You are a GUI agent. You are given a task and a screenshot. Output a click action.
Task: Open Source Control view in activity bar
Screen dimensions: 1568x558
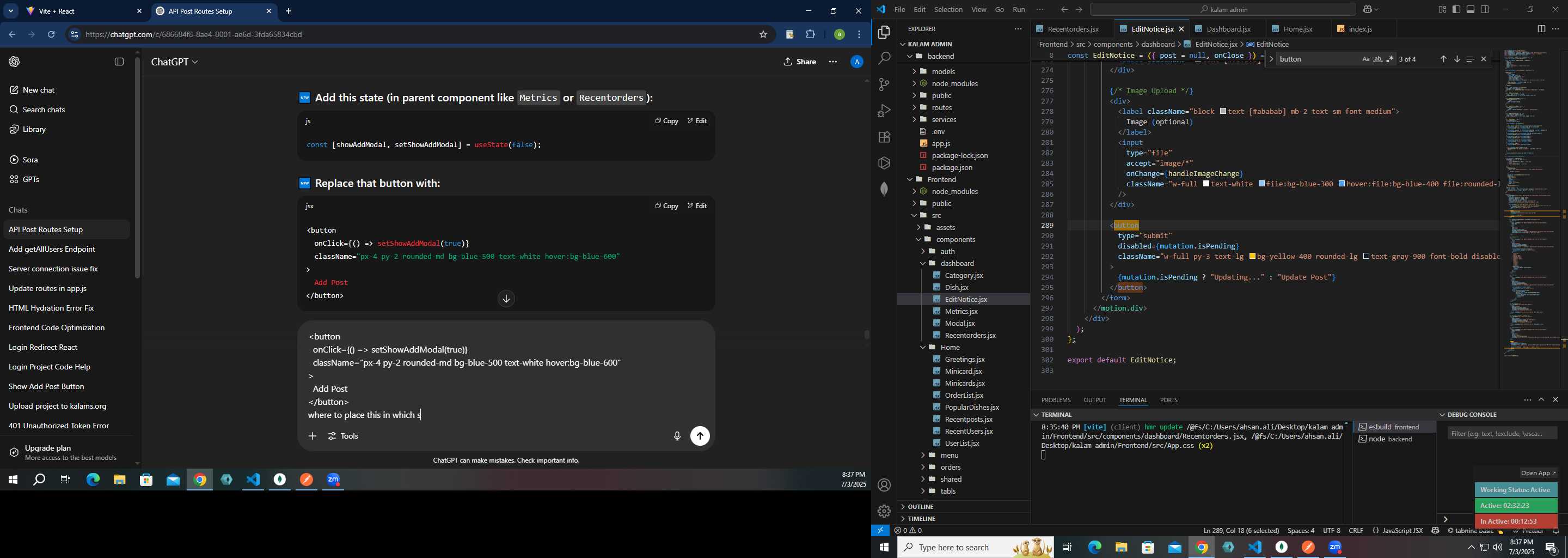pyautogui.click(x=884, y=84)
